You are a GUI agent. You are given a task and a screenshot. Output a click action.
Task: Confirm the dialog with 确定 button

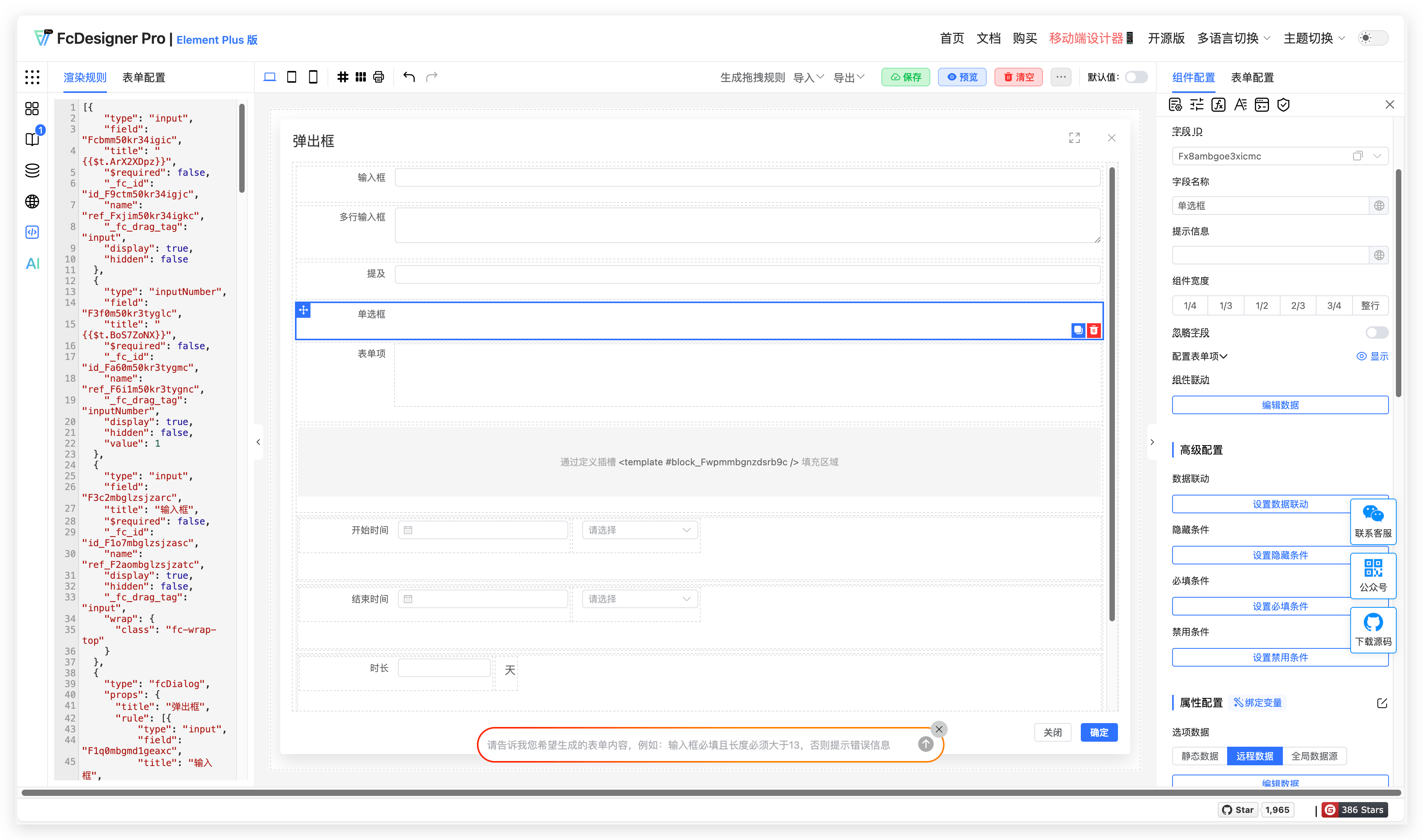pos(1099,732)
